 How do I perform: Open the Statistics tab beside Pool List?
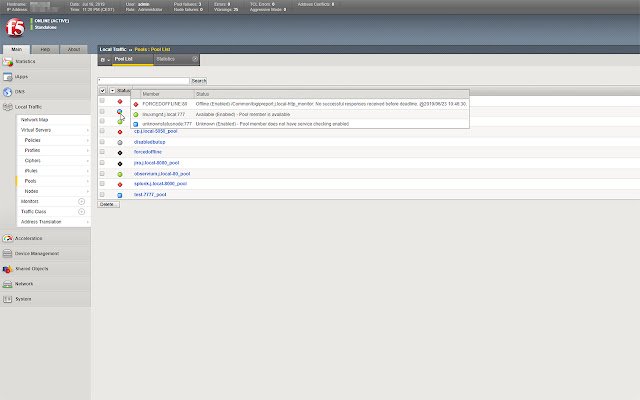click(176, 60)
